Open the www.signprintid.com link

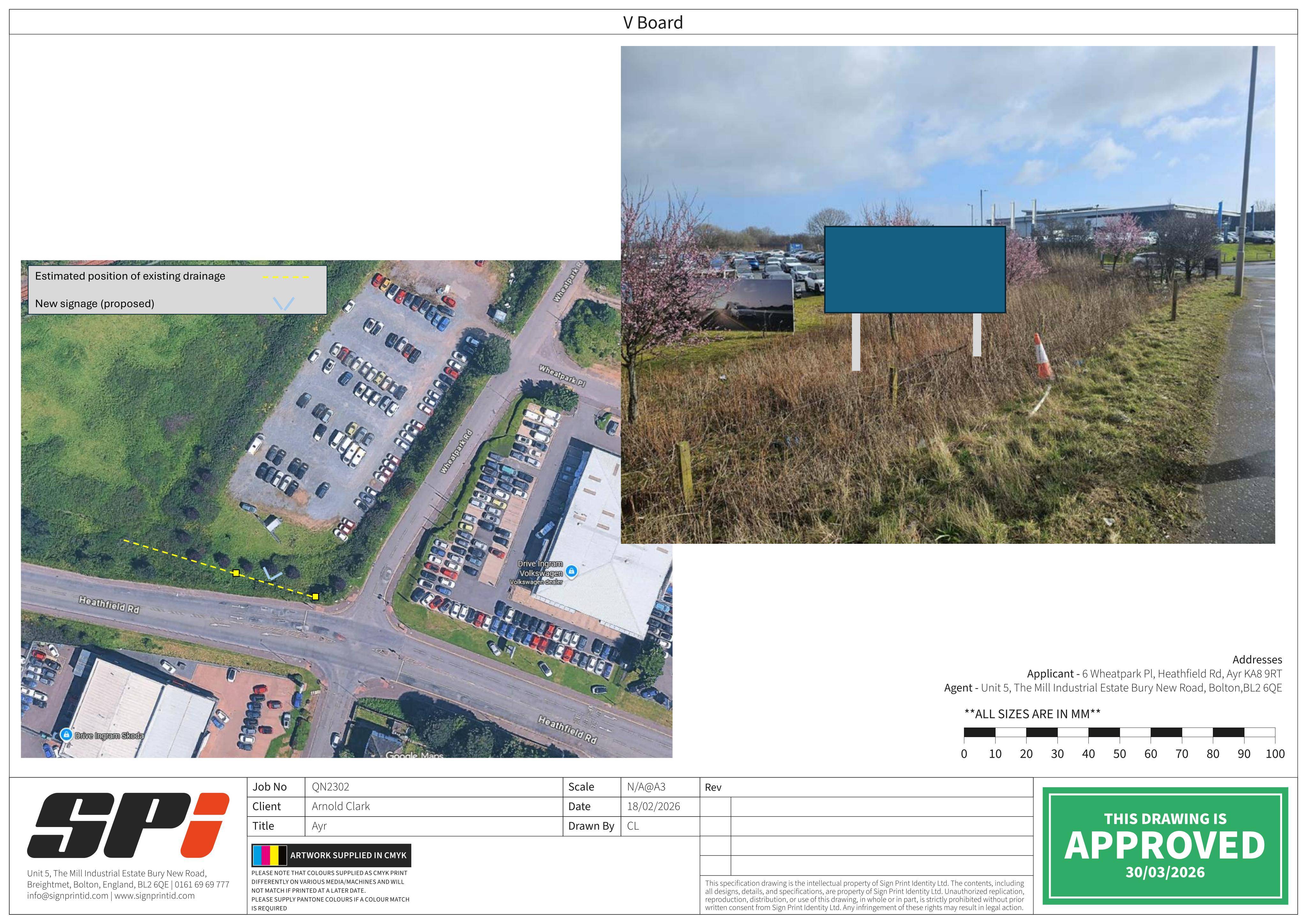pyautogui.click(x=154, y=896)
